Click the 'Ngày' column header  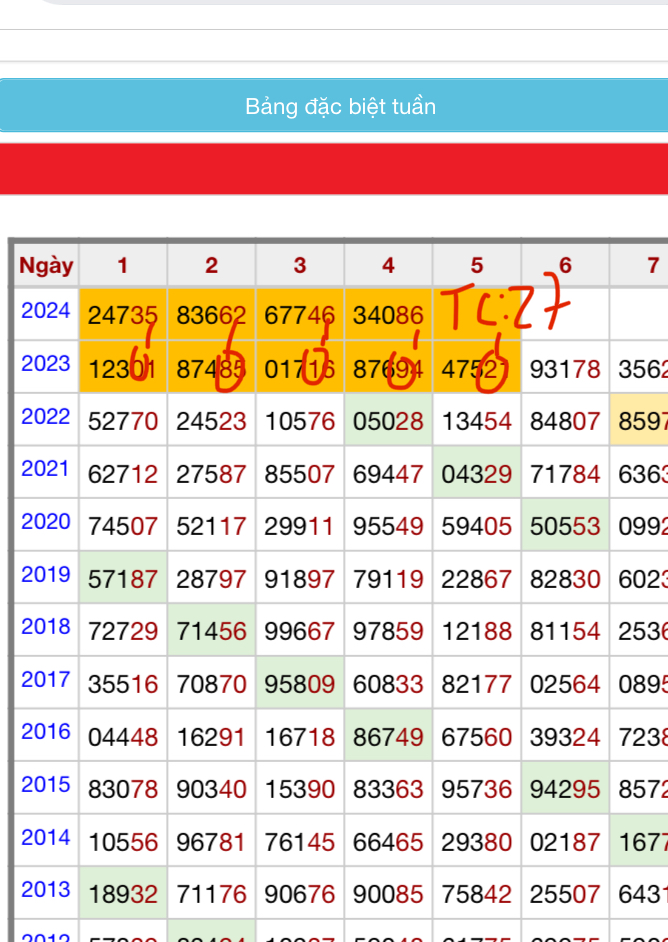[x=46, y=265]
